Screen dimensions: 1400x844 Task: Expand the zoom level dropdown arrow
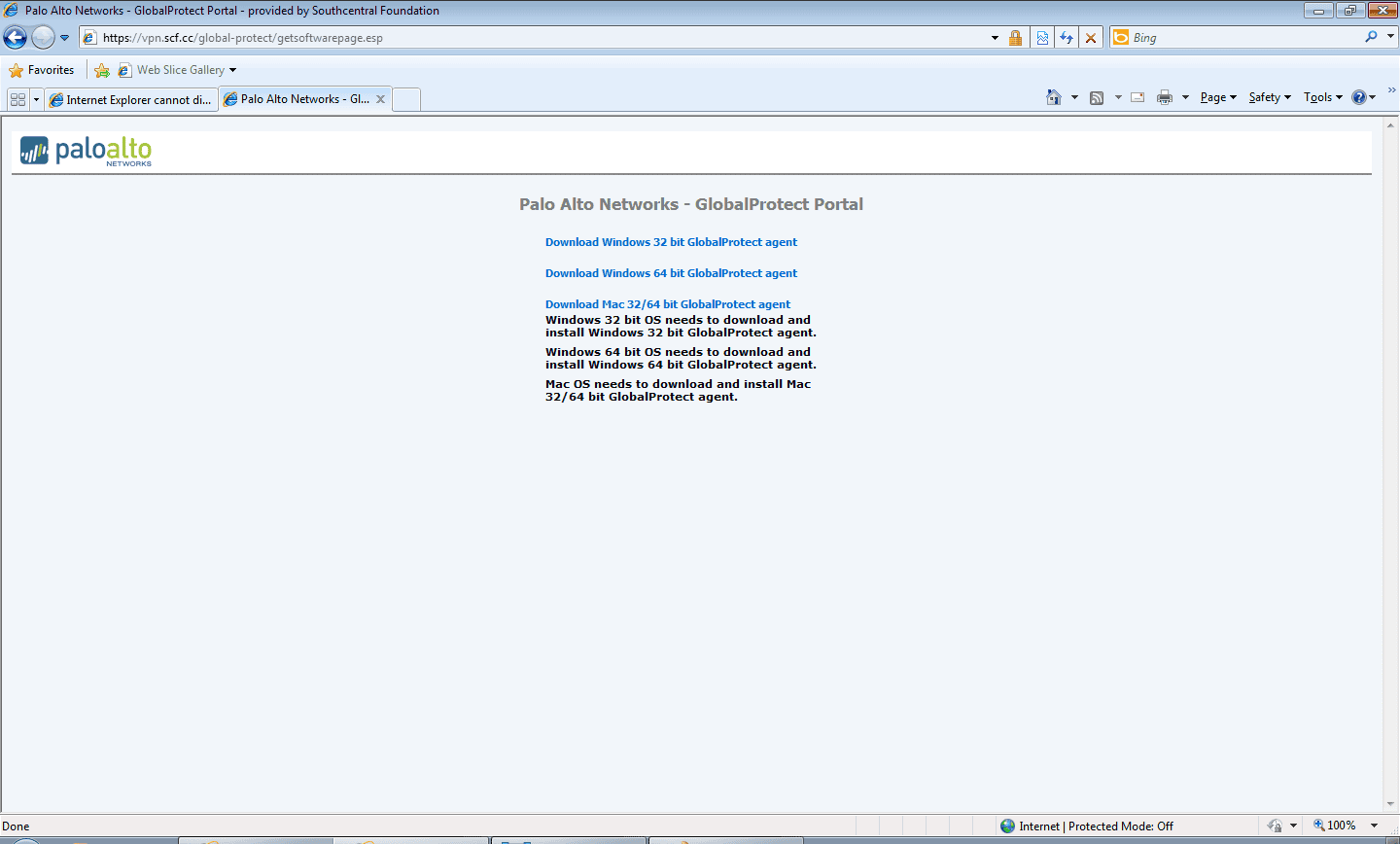click(1374, 826)
